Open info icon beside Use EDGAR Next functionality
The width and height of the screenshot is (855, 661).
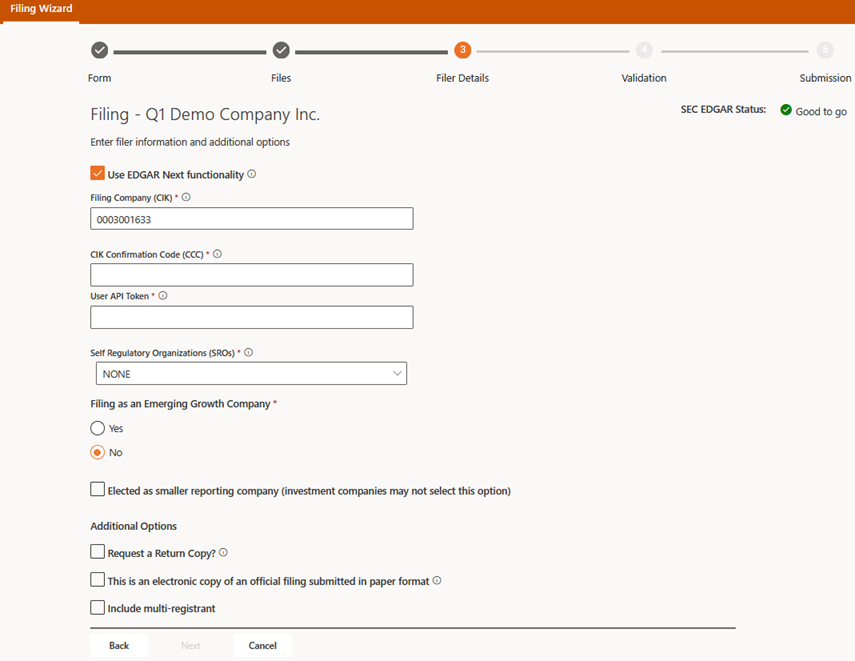tap(251, 174)
